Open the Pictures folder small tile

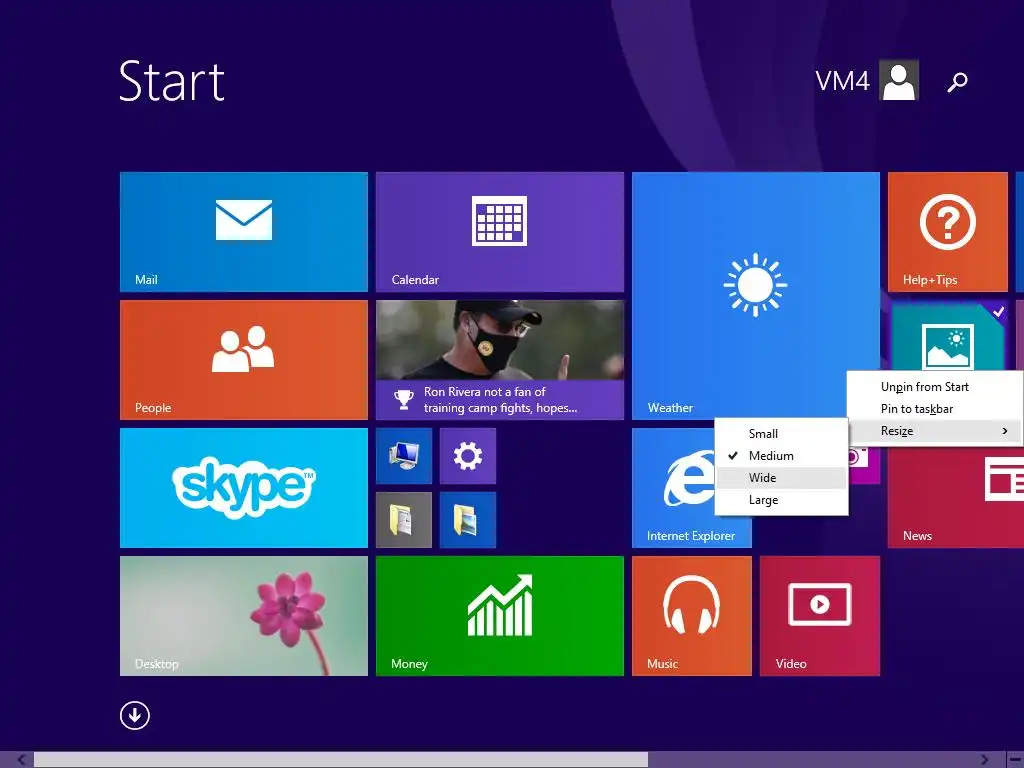point(468,520)
